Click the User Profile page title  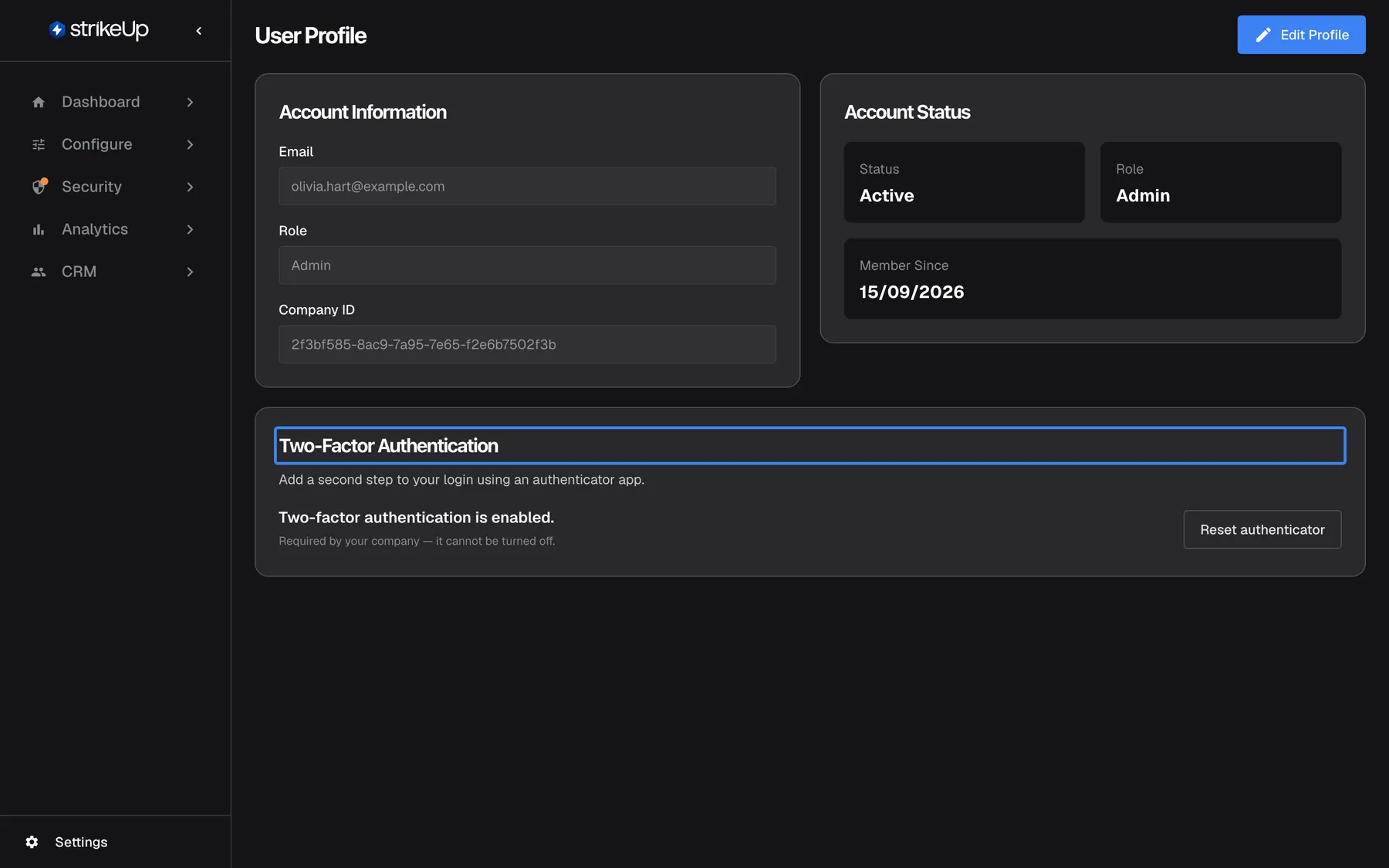tap(310, 35)
